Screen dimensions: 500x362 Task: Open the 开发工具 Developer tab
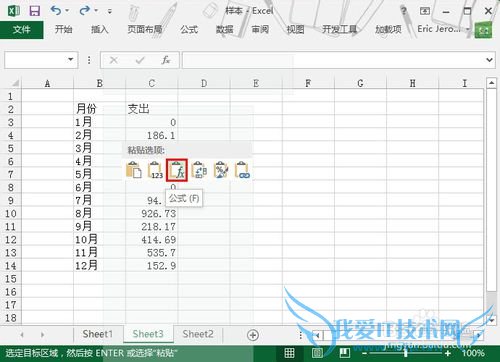[x=340, y=29]
